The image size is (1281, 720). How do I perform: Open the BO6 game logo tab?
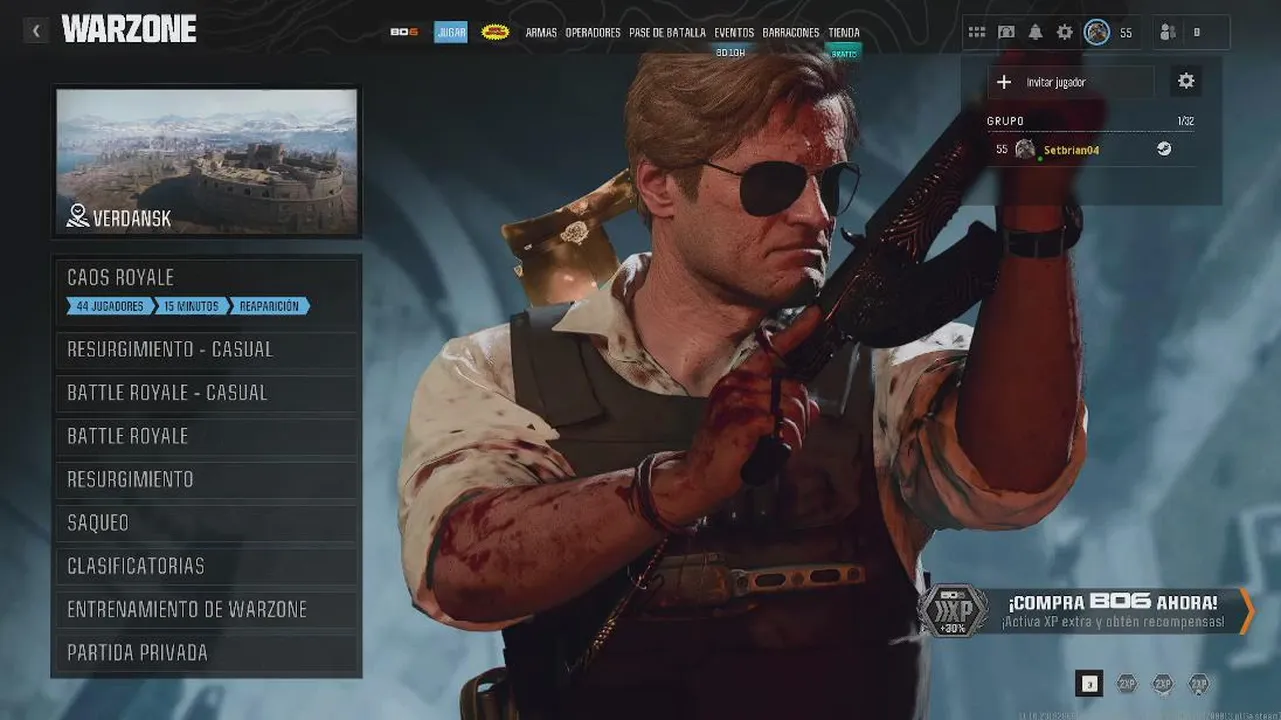tap(404, 32)
